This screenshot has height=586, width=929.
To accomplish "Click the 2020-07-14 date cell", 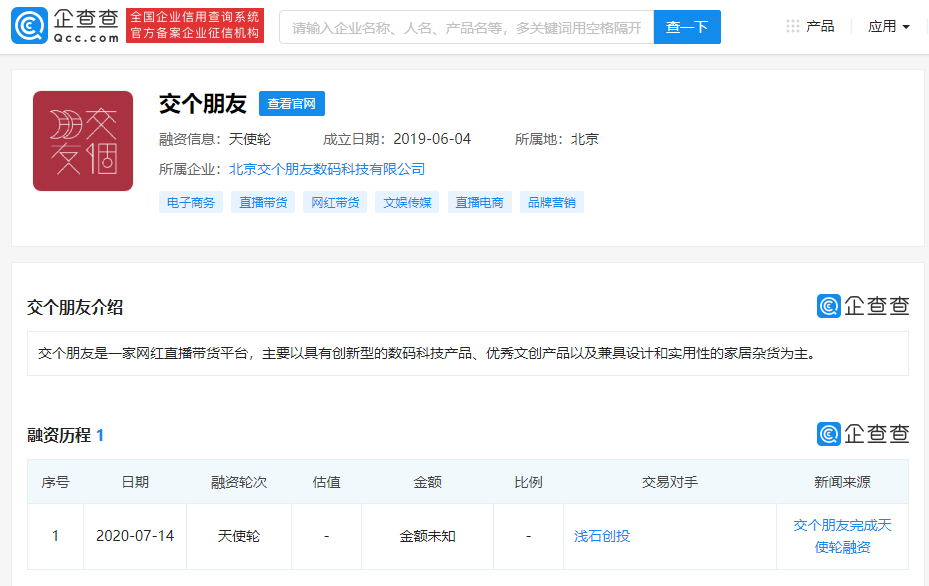I will point(135,536).
